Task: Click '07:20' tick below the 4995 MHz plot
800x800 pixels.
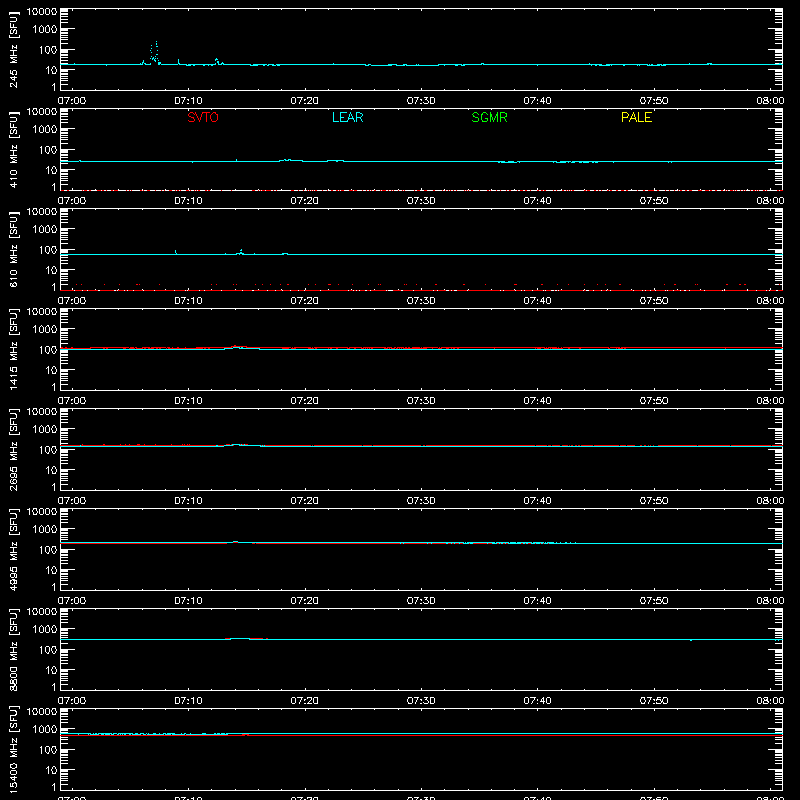Action: coord(305,601)
